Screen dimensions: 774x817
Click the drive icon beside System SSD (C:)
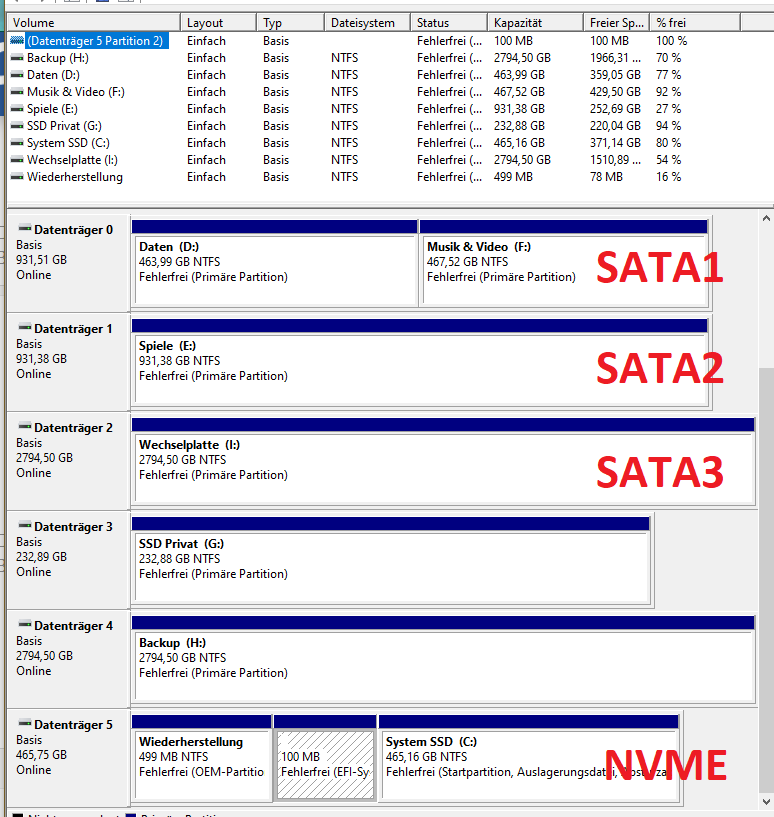pos(17,143)
